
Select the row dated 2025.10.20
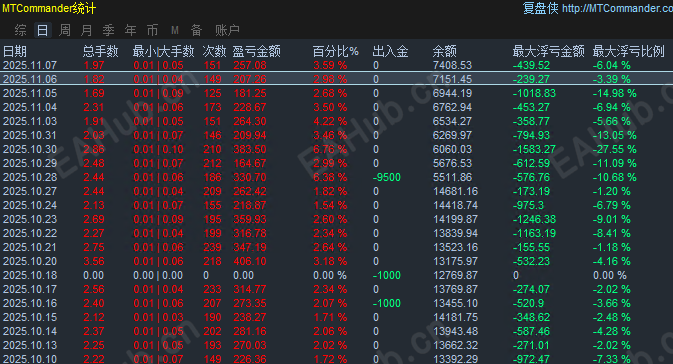(336, 261)
